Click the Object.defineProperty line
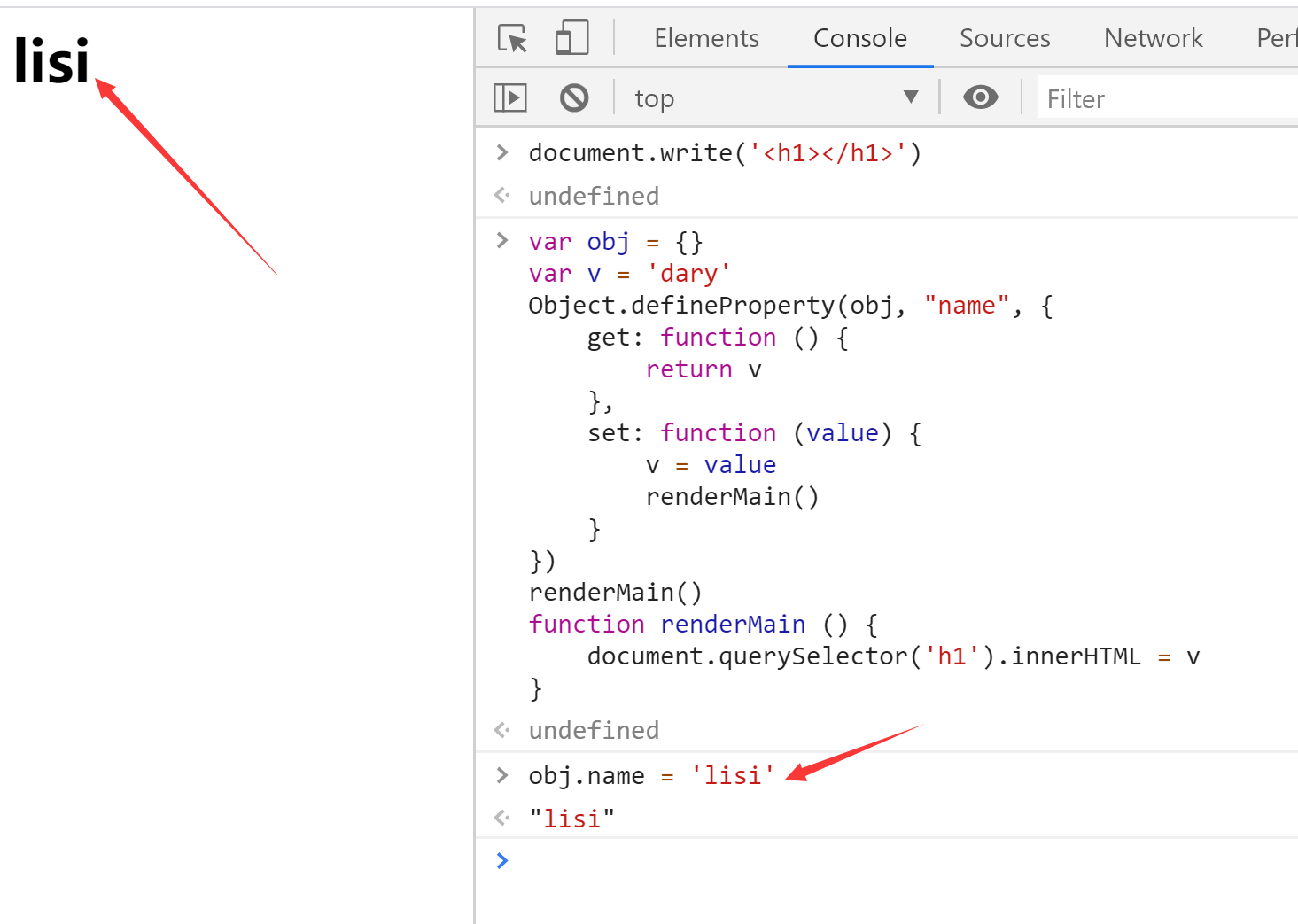 tap(790, 306)
